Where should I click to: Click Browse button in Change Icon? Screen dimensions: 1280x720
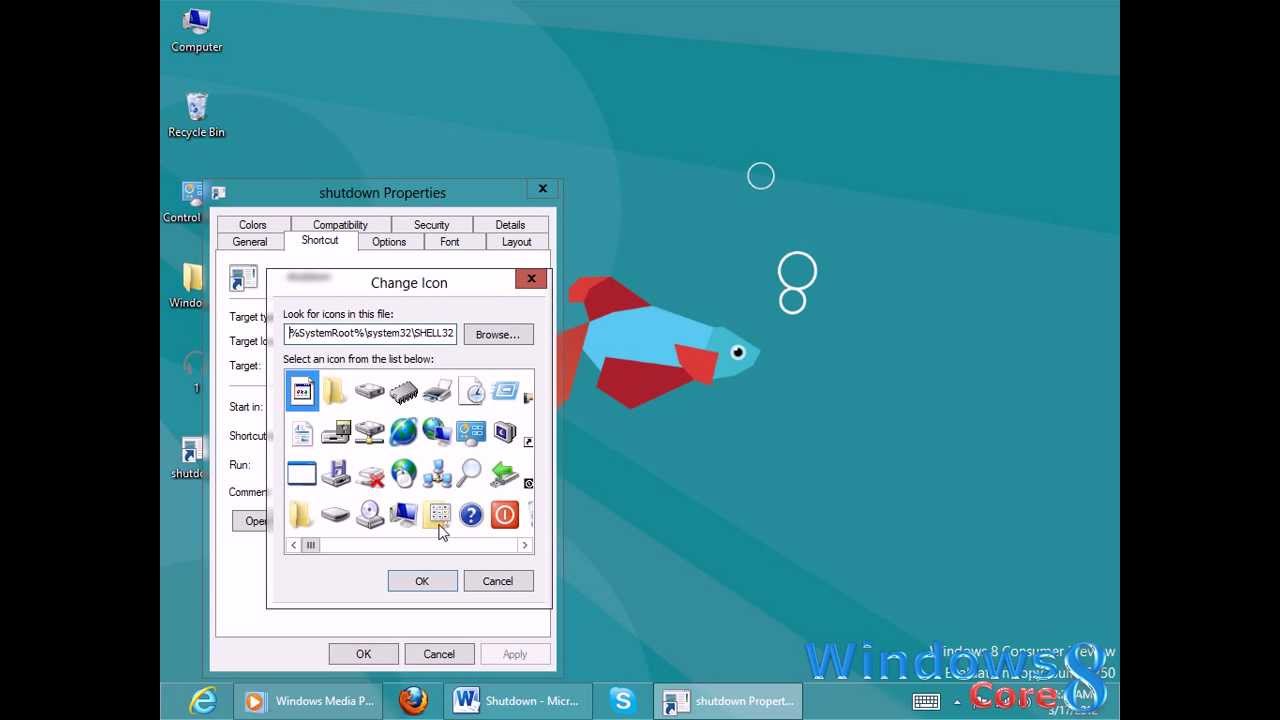(x=498, y=335)
